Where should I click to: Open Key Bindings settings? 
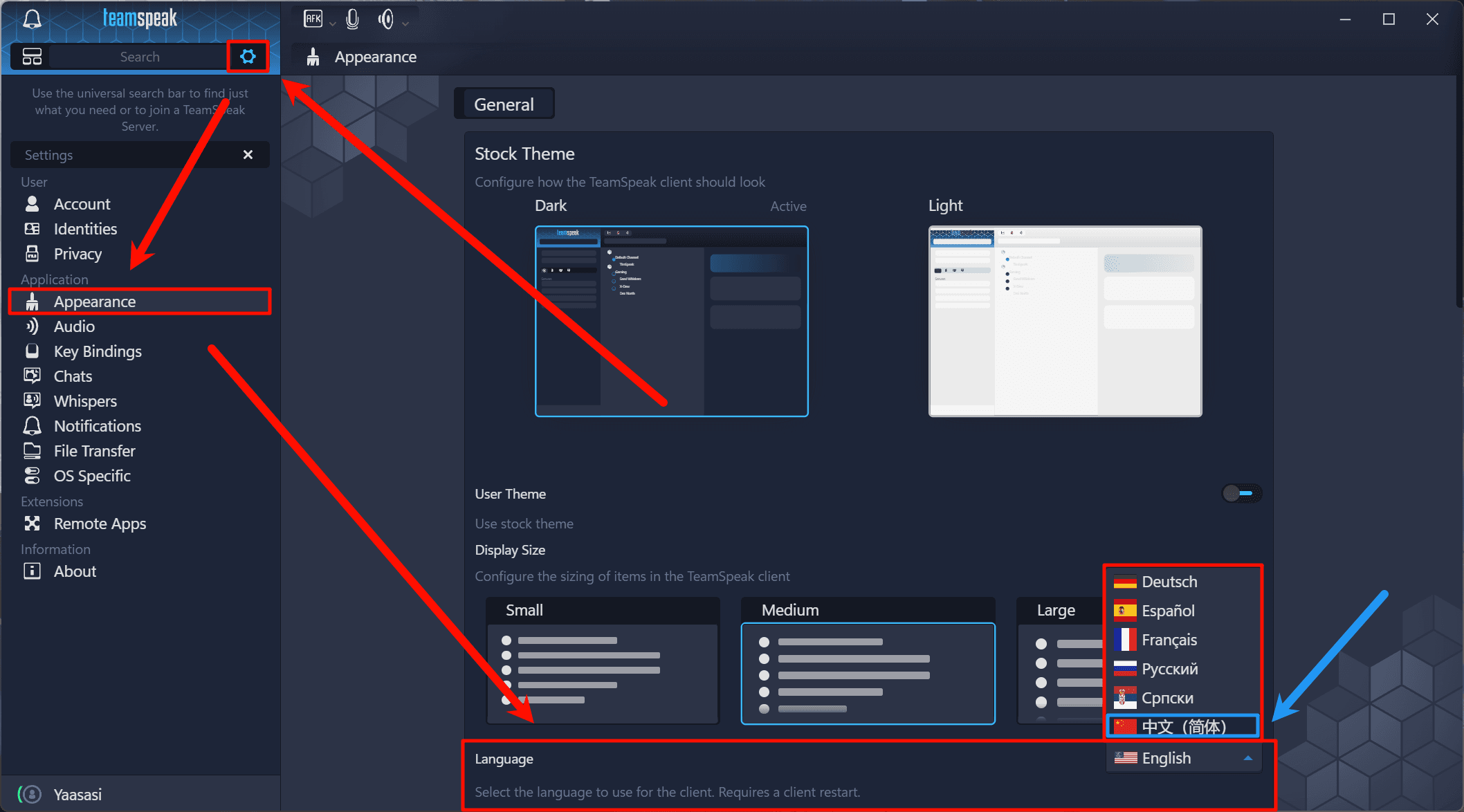coord(139,351)
